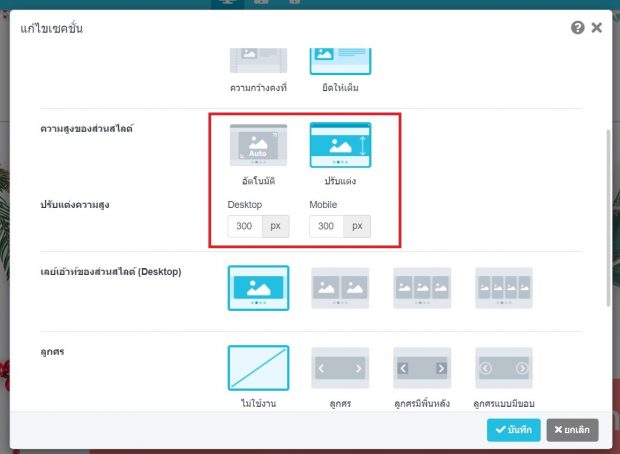Click the Desktop px unit label
This screenshot has width=620, height=454.
(x=276, y=226)
